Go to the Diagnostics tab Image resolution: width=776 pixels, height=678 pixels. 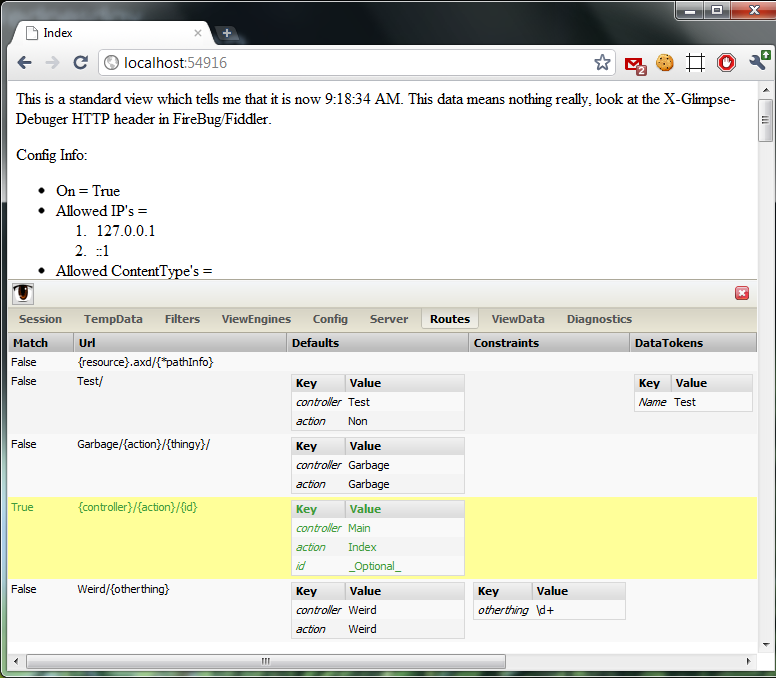coord(599,319)
